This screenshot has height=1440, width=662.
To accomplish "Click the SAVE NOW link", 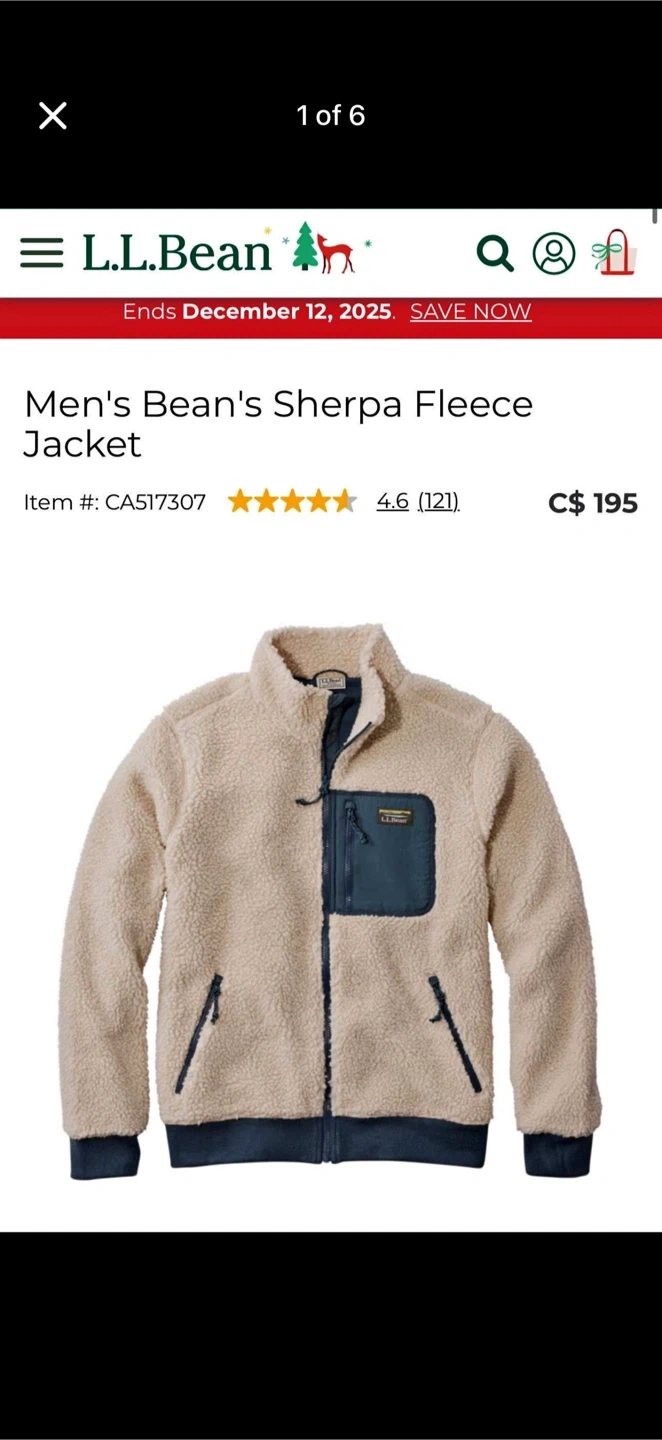I will pos(470,311).
